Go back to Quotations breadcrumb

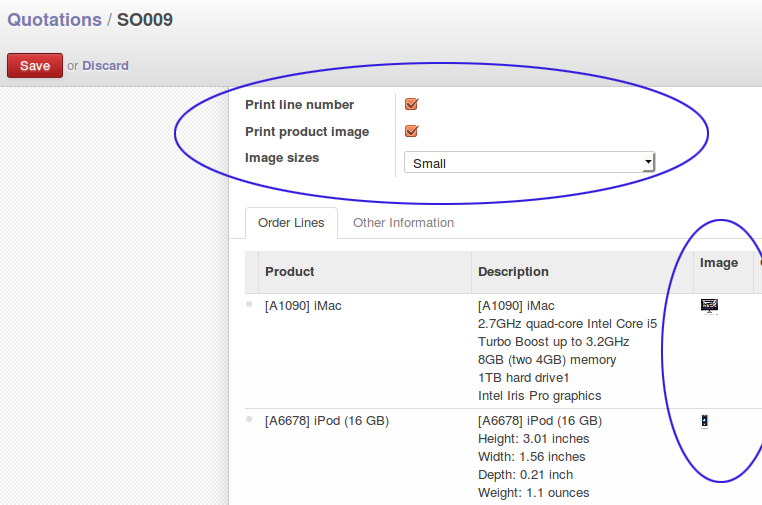pos(54,20)
